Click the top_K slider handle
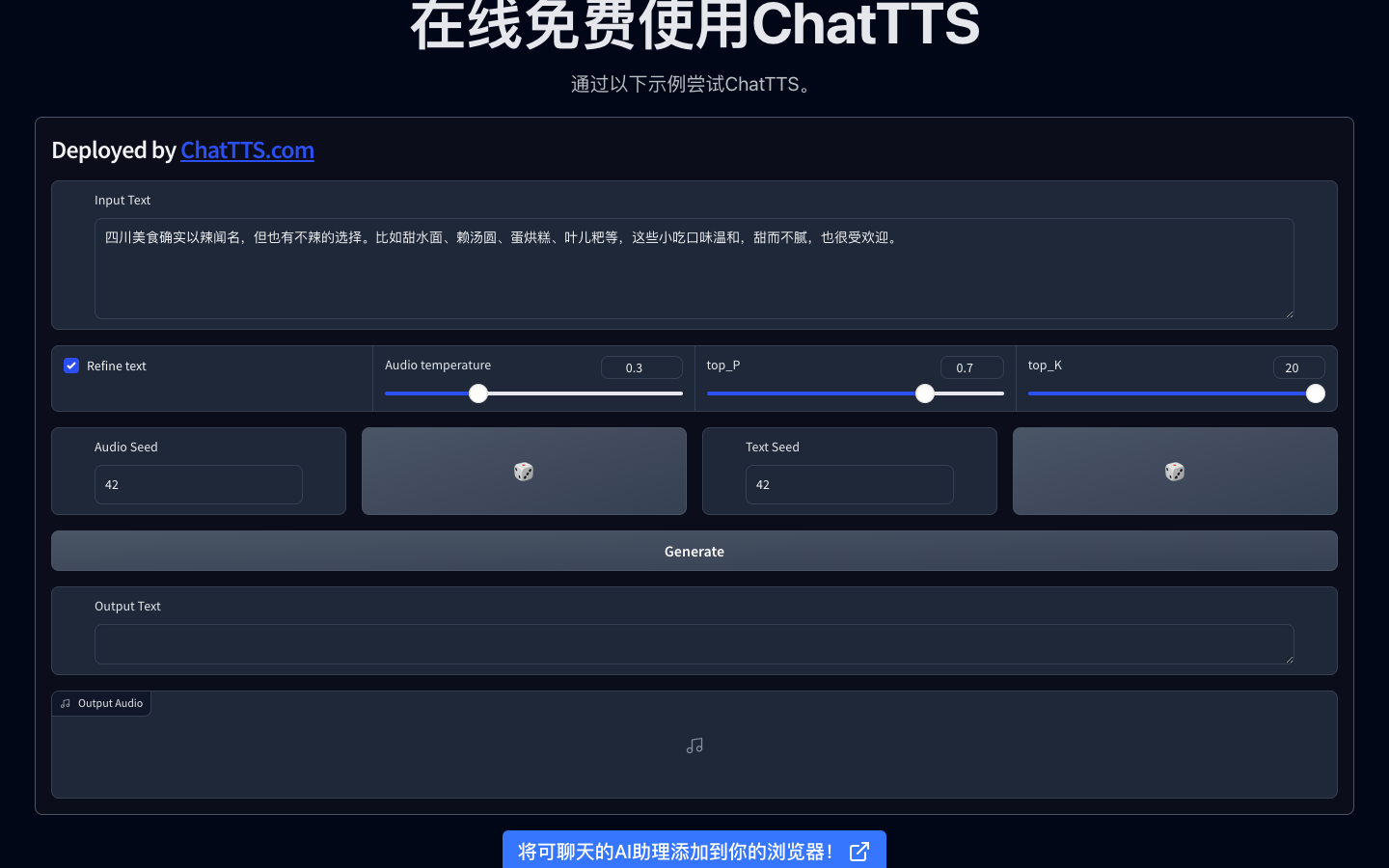 point(1316,393)
